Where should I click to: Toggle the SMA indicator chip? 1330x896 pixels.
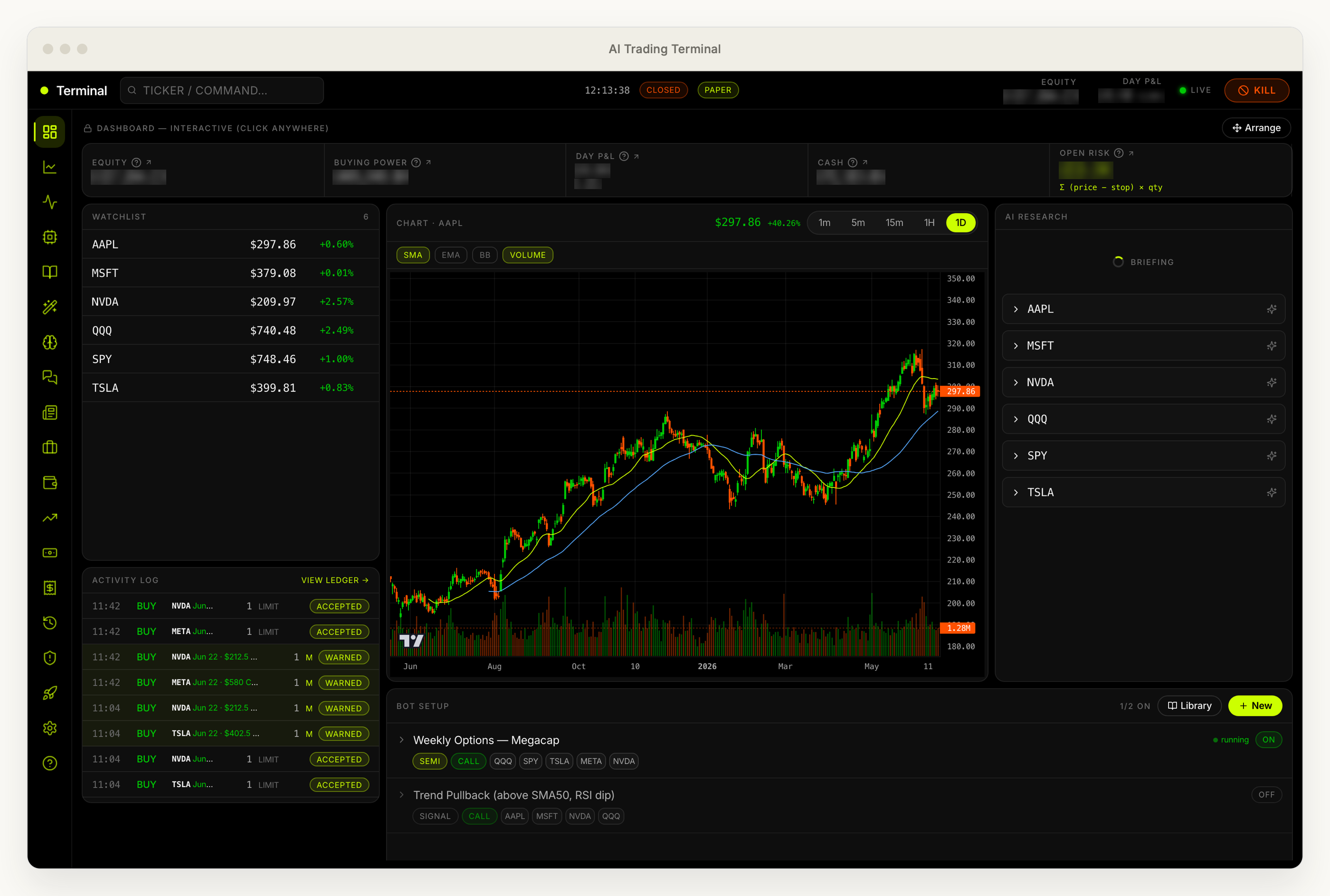[412, 255]
